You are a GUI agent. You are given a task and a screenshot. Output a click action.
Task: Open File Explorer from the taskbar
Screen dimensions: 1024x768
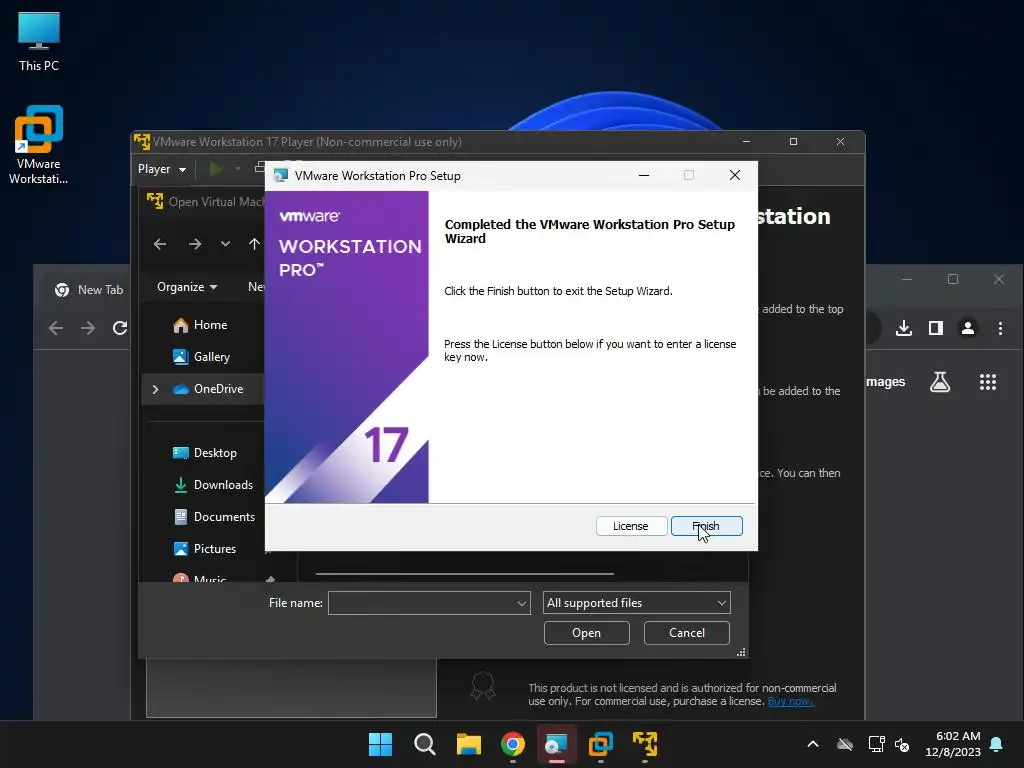point(468,744)
